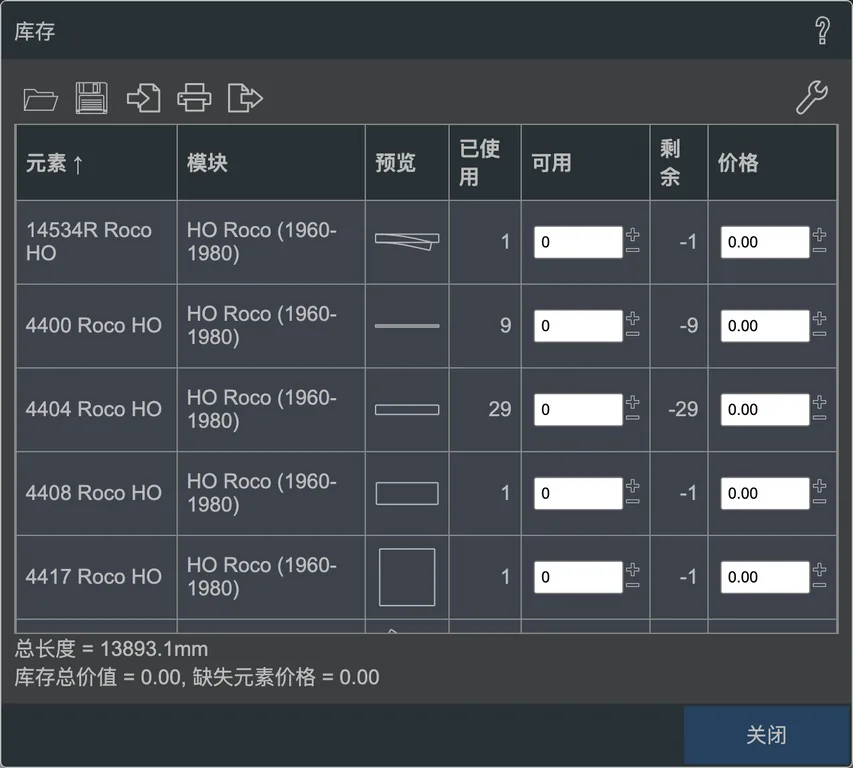Increase available count for 14534R Roco HO
This screenshot has height=768, width=853.
coord(632,235)
